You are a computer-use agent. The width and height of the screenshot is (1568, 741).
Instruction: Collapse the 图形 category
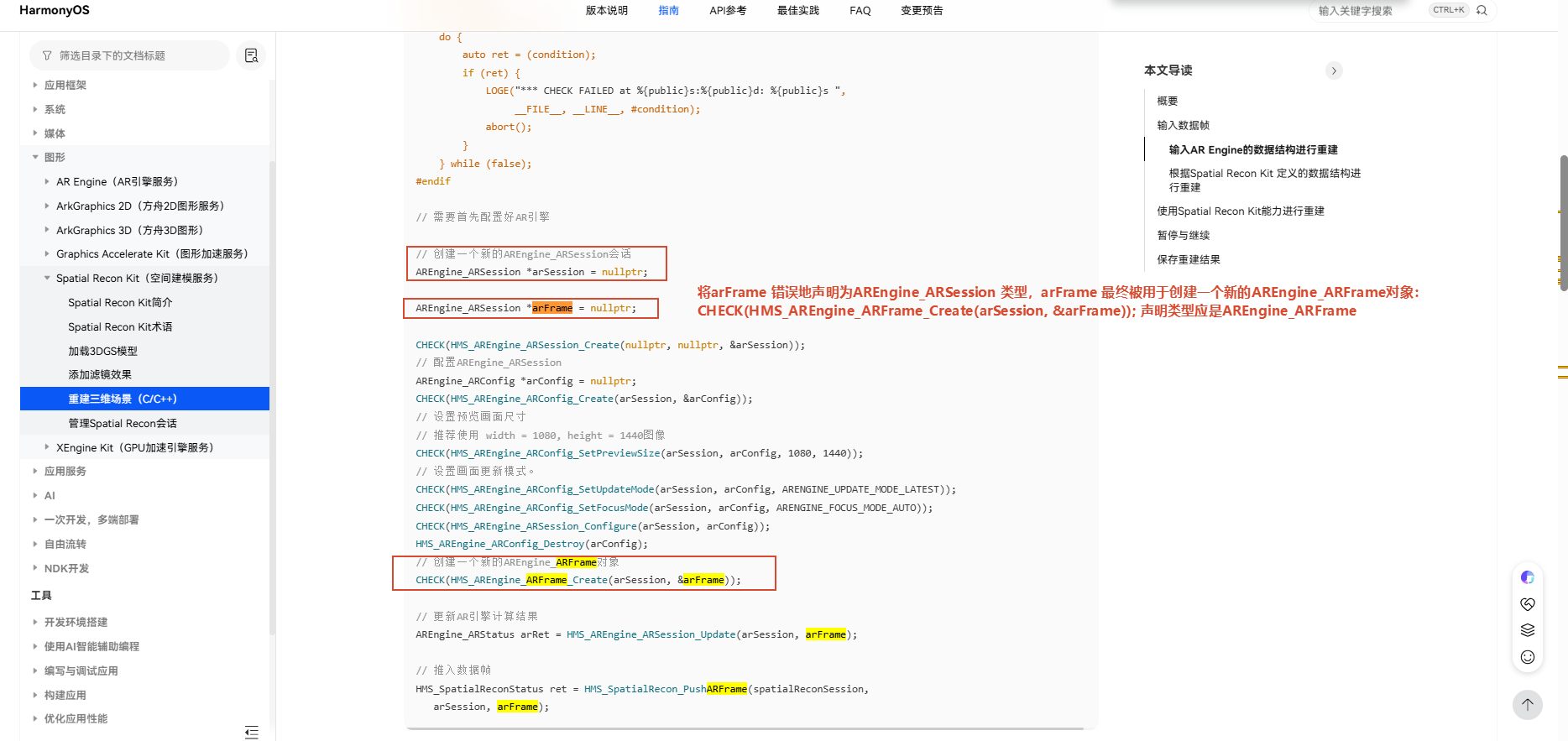pos(35,157)
